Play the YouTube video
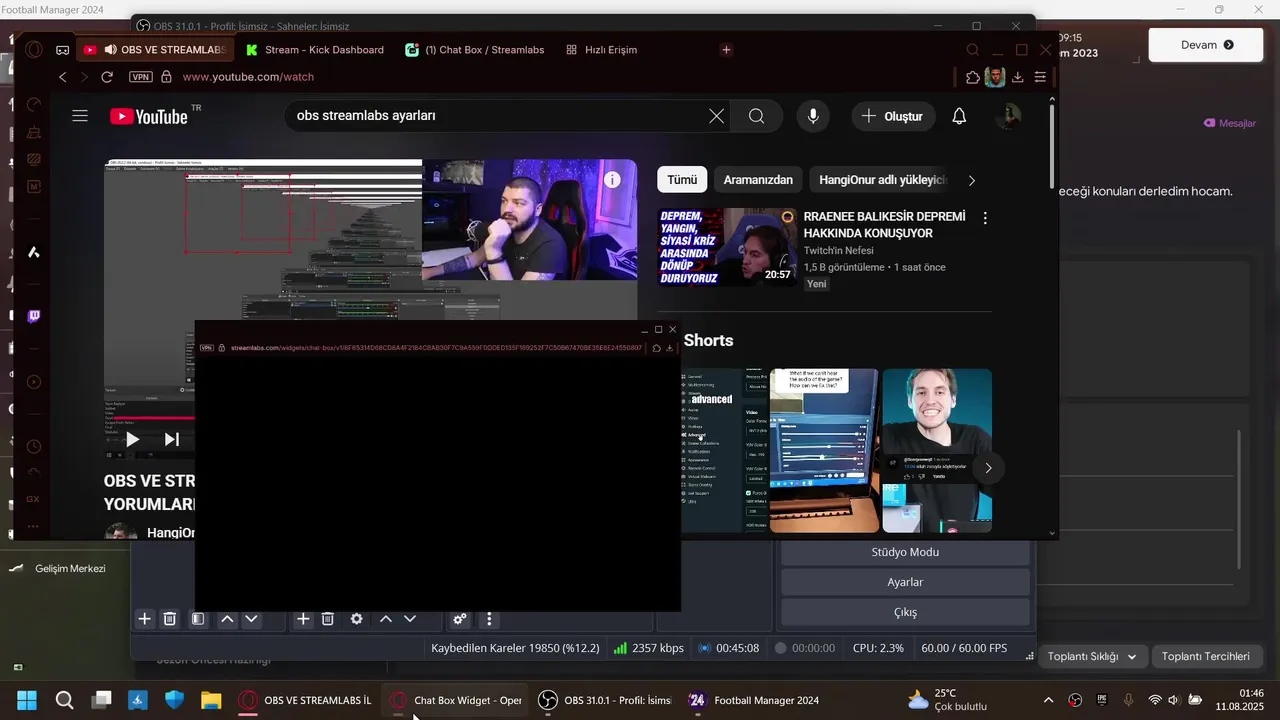Viewport: 1280px width, 720px height. 132,439
